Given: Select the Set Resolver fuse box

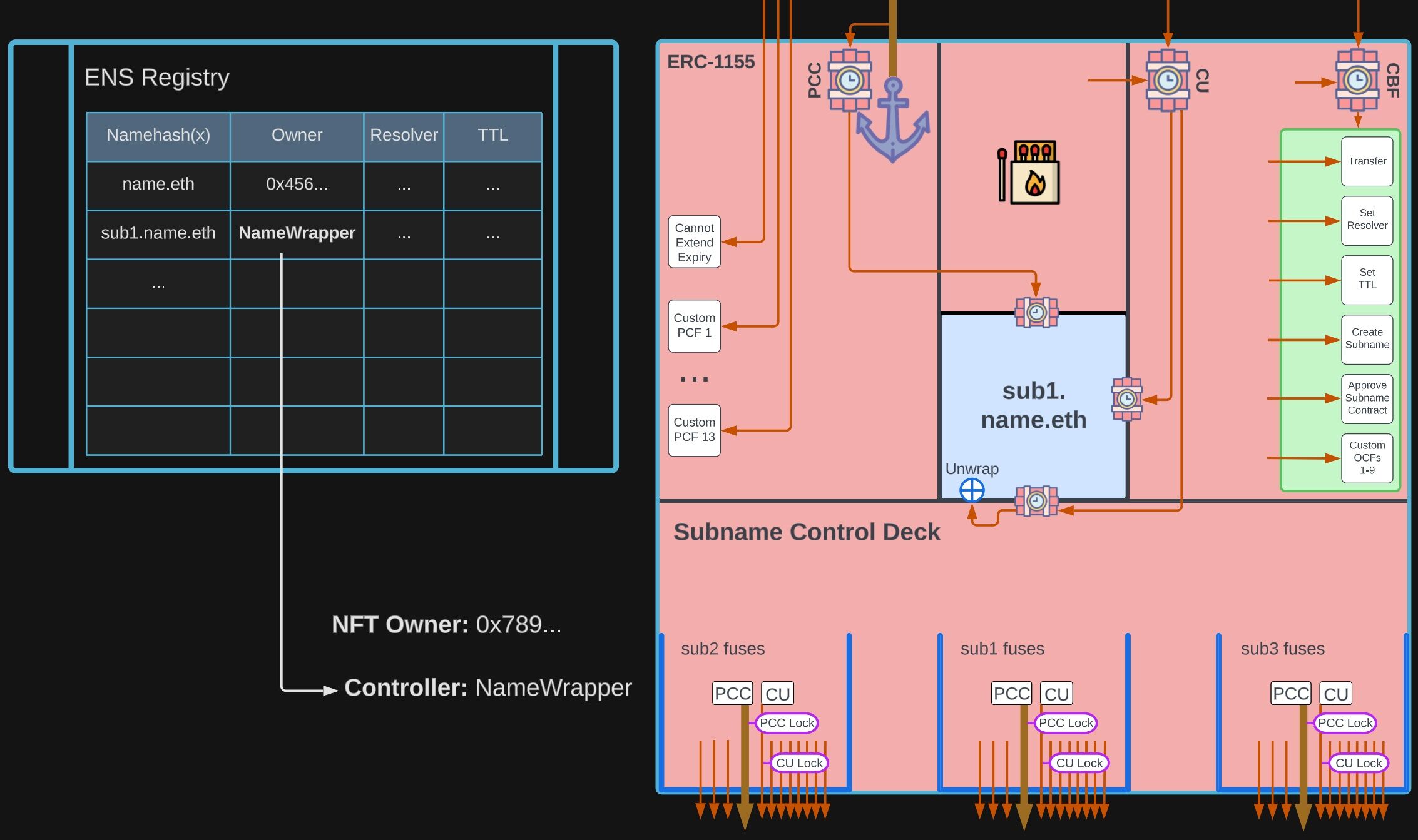Looking at the screenshot, I should (x=1367, y=220).
